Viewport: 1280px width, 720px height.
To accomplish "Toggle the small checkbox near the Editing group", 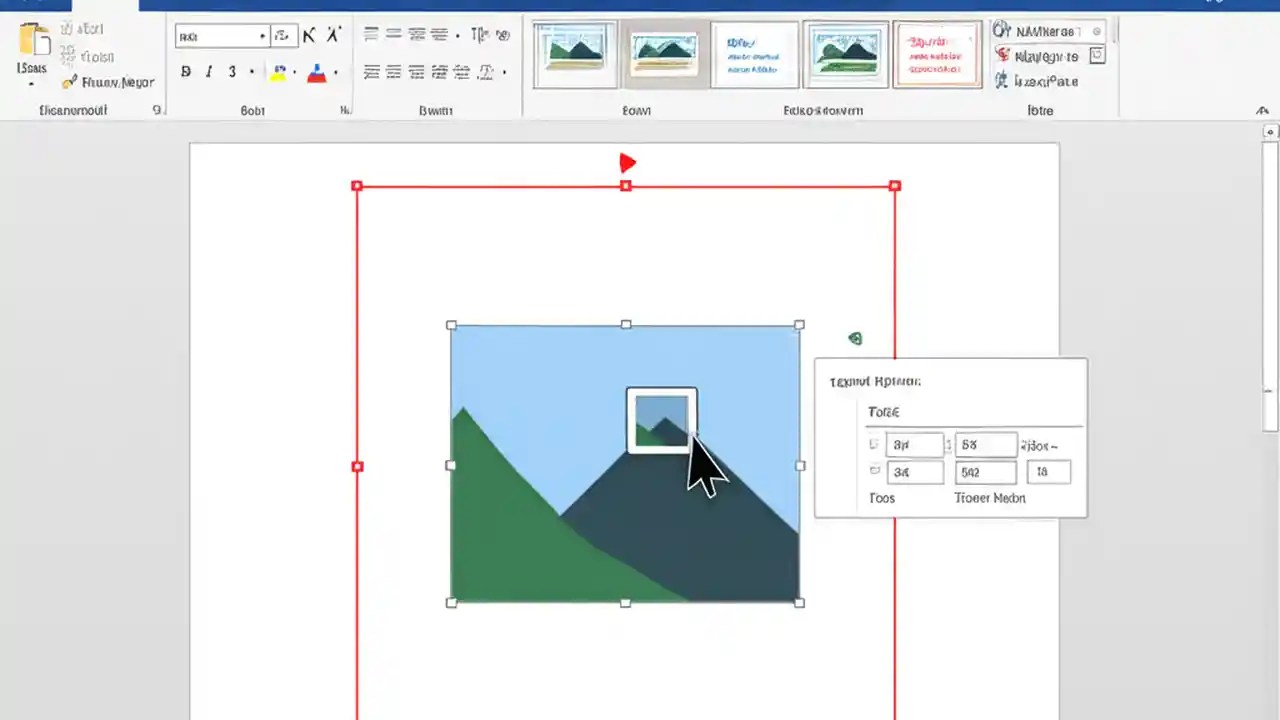I will tap(1097, 57).
